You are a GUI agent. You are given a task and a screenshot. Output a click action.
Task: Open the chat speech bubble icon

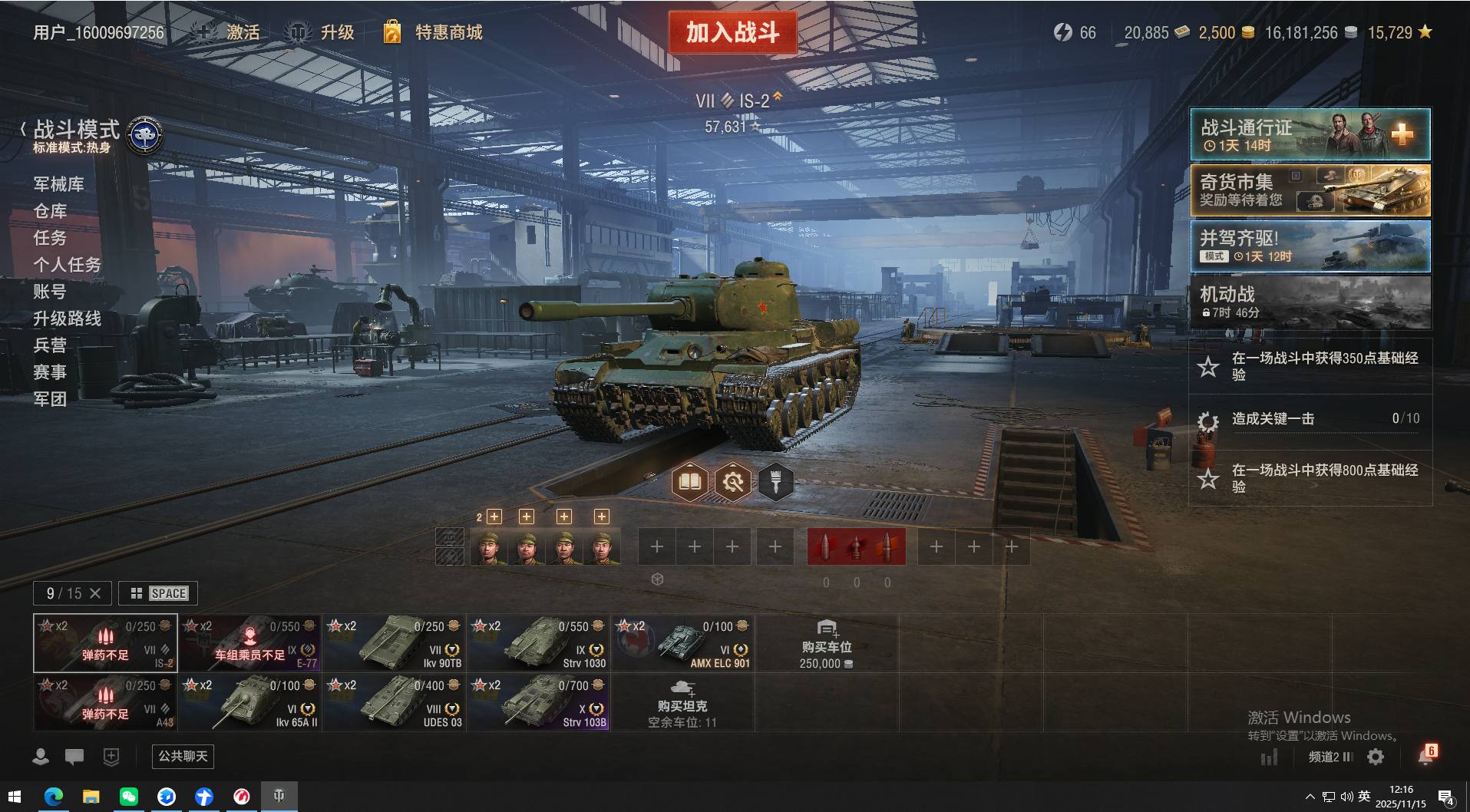click(74, 758)
